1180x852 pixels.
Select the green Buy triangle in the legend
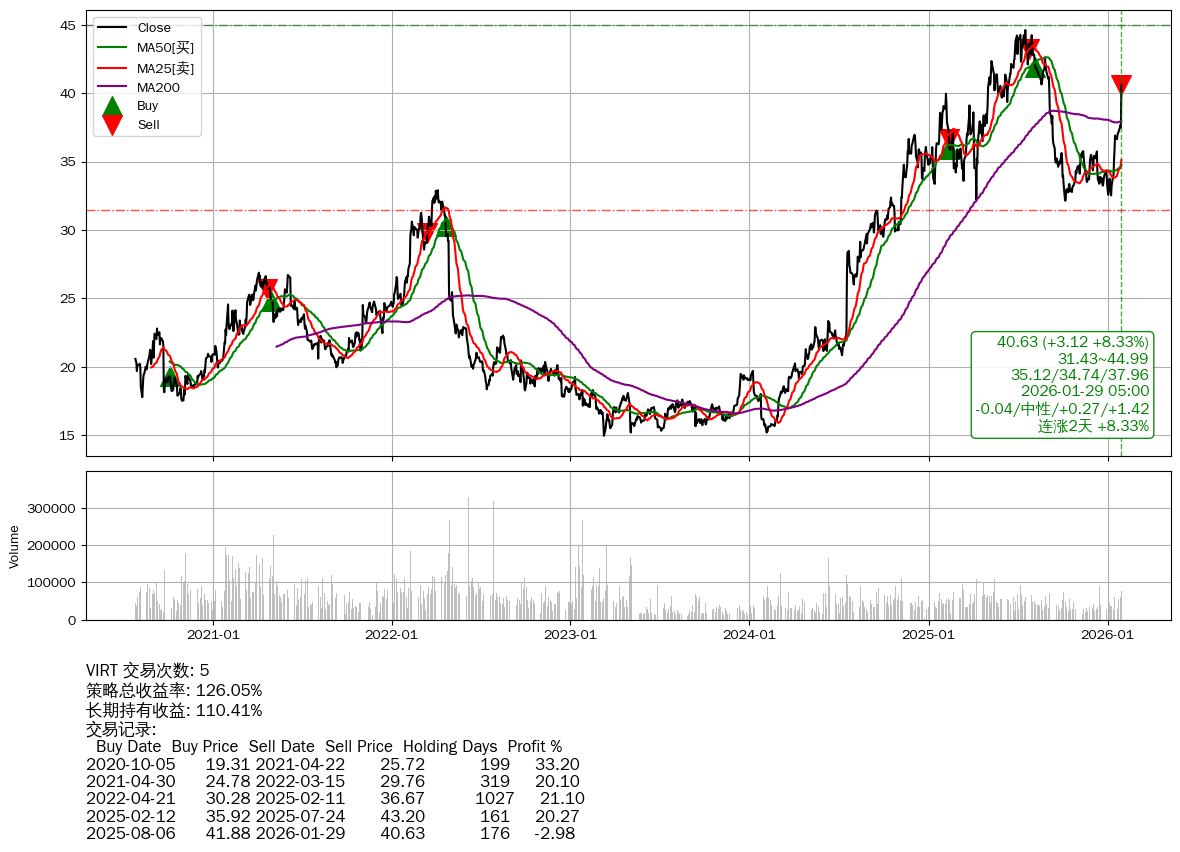113,106
